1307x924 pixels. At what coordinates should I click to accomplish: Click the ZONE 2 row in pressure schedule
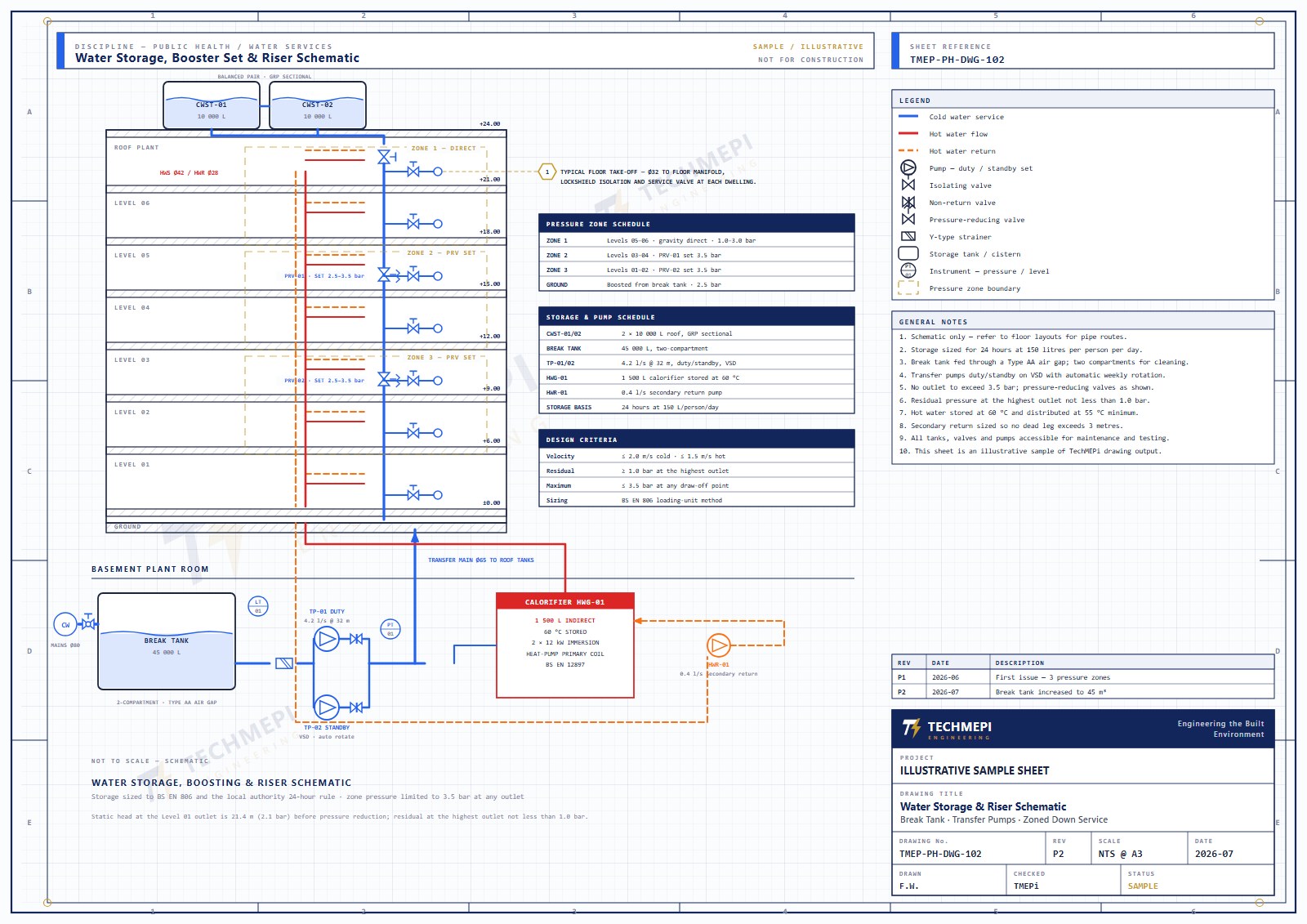697,256
